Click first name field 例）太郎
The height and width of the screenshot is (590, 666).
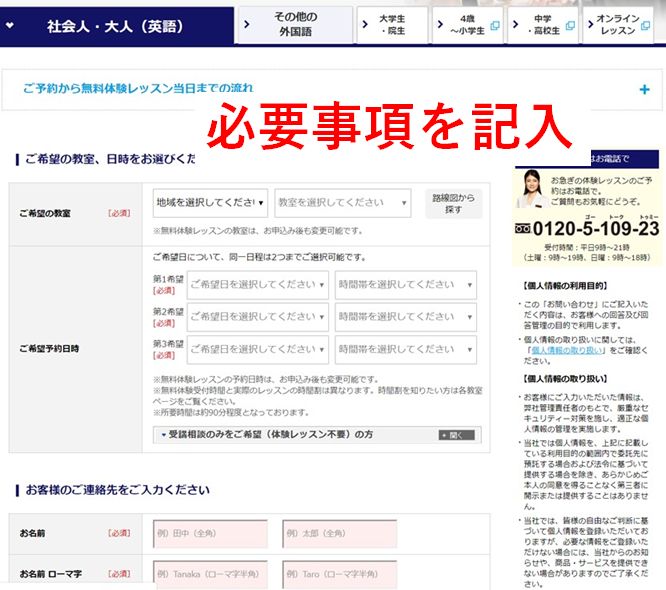[x=340, y=533]
